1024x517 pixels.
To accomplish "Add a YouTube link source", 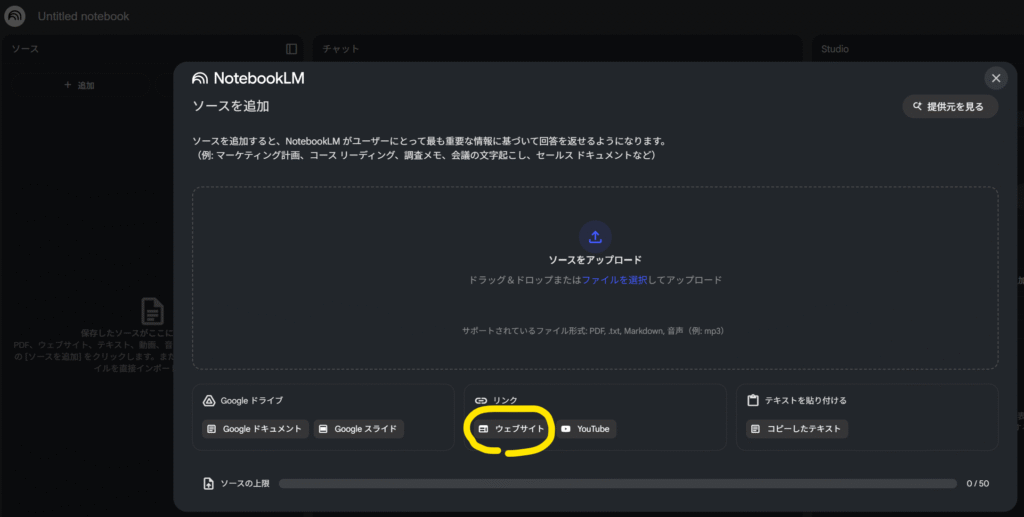I will click(x=586, y=429).
